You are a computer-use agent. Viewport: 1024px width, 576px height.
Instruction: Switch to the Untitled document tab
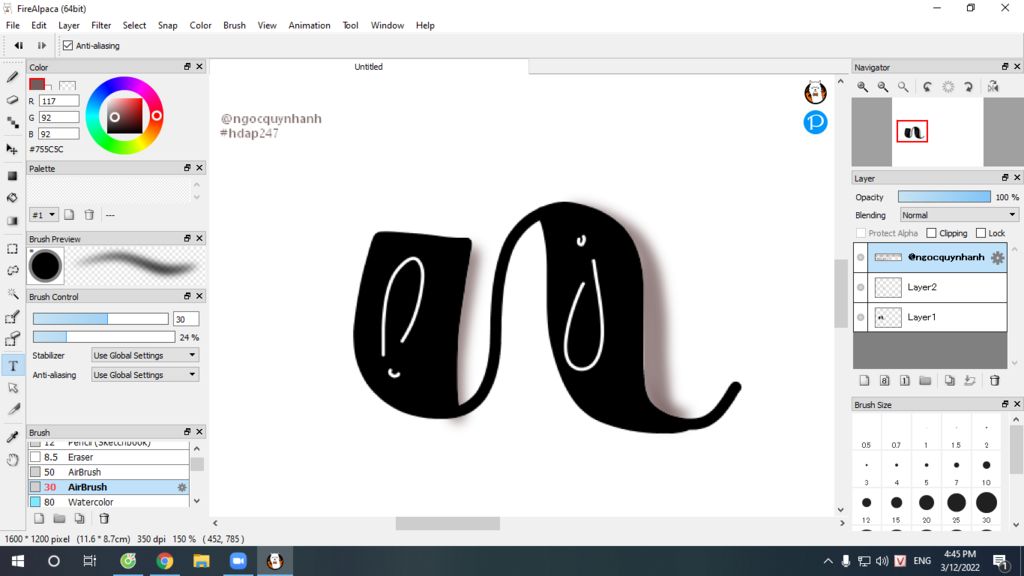368,67
